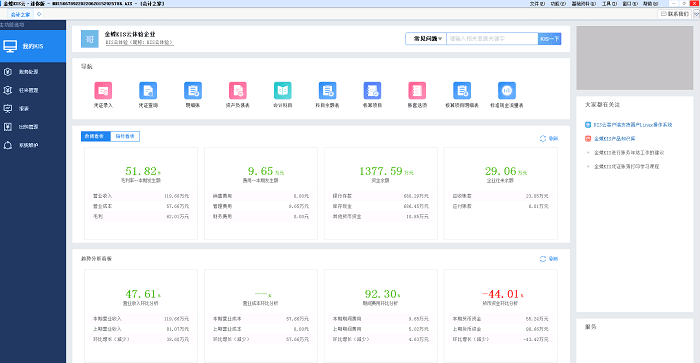The height and width of the screenshot is (363, 700).
Task: Click the 金蝶KIS云体验企业 company name
Action: point(130,34)
